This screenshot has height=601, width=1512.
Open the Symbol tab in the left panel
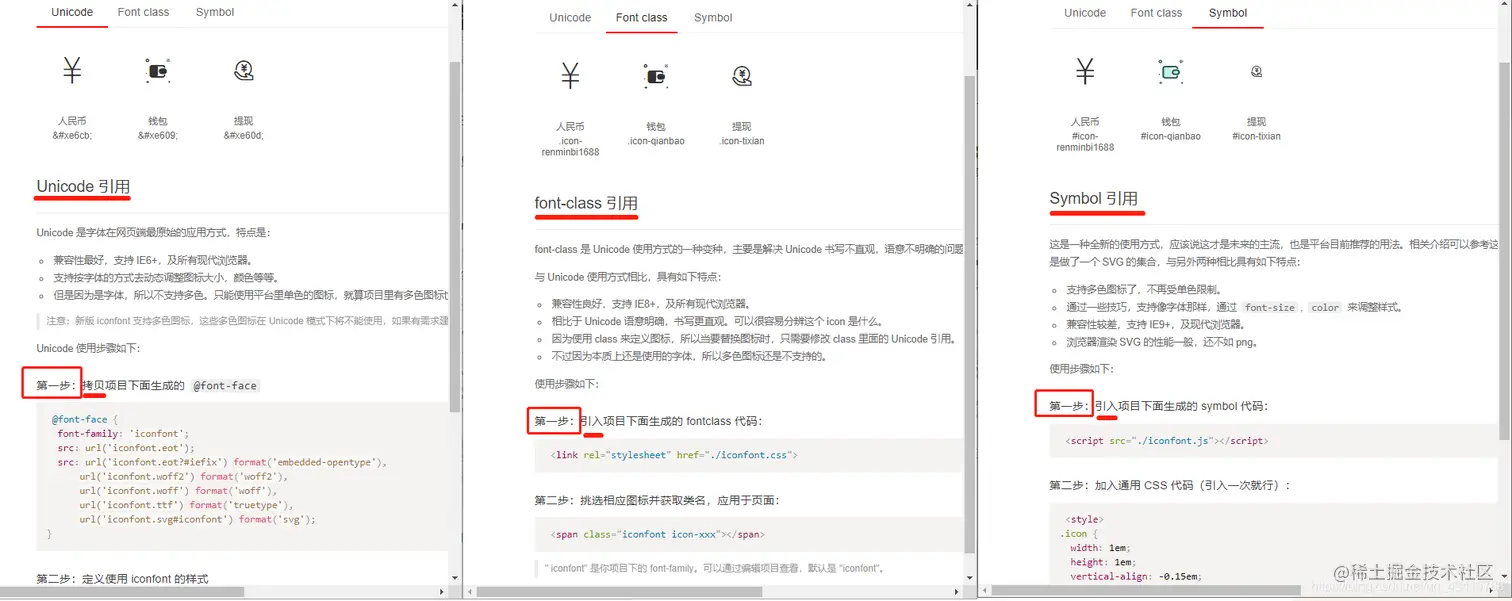214,12
